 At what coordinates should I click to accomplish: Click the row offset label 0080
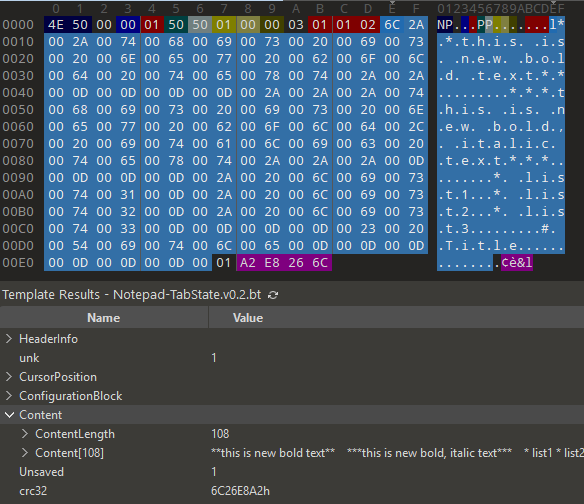(18, 161)
